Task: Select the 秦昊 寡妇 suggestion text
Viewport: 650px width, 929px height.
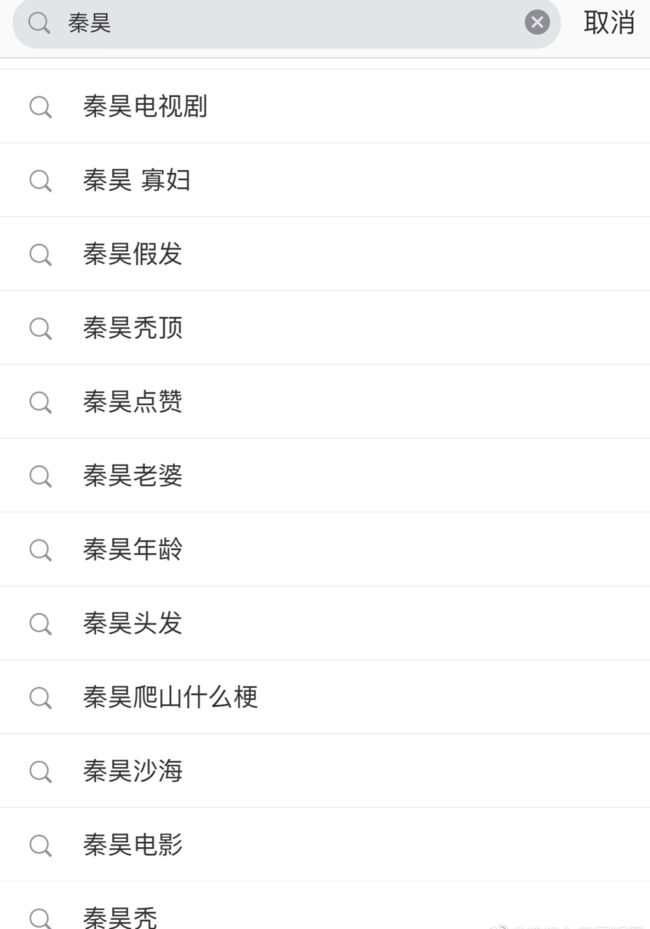Action: [137, 180]
